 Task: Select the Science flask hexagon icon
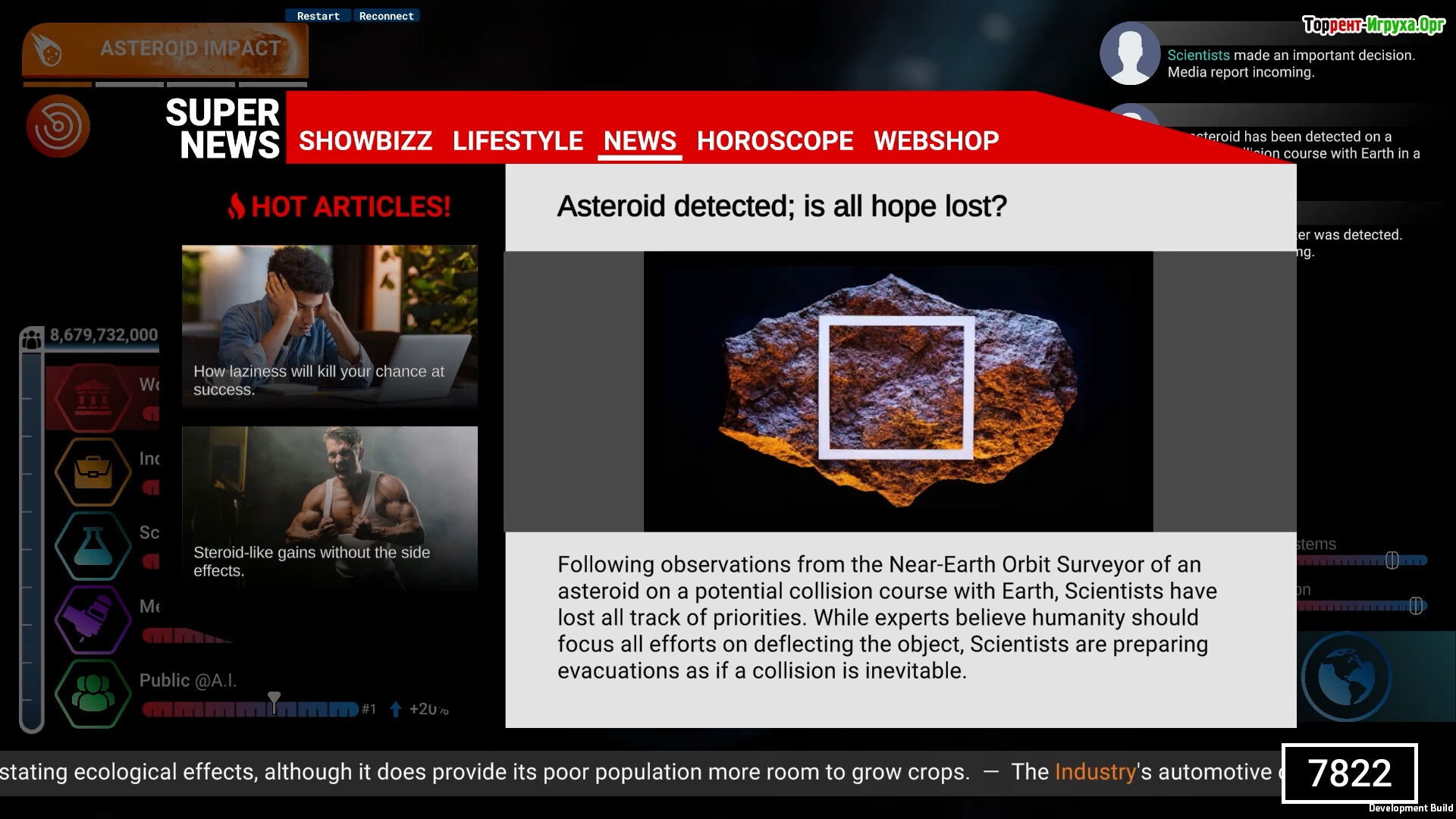point(93,546)
